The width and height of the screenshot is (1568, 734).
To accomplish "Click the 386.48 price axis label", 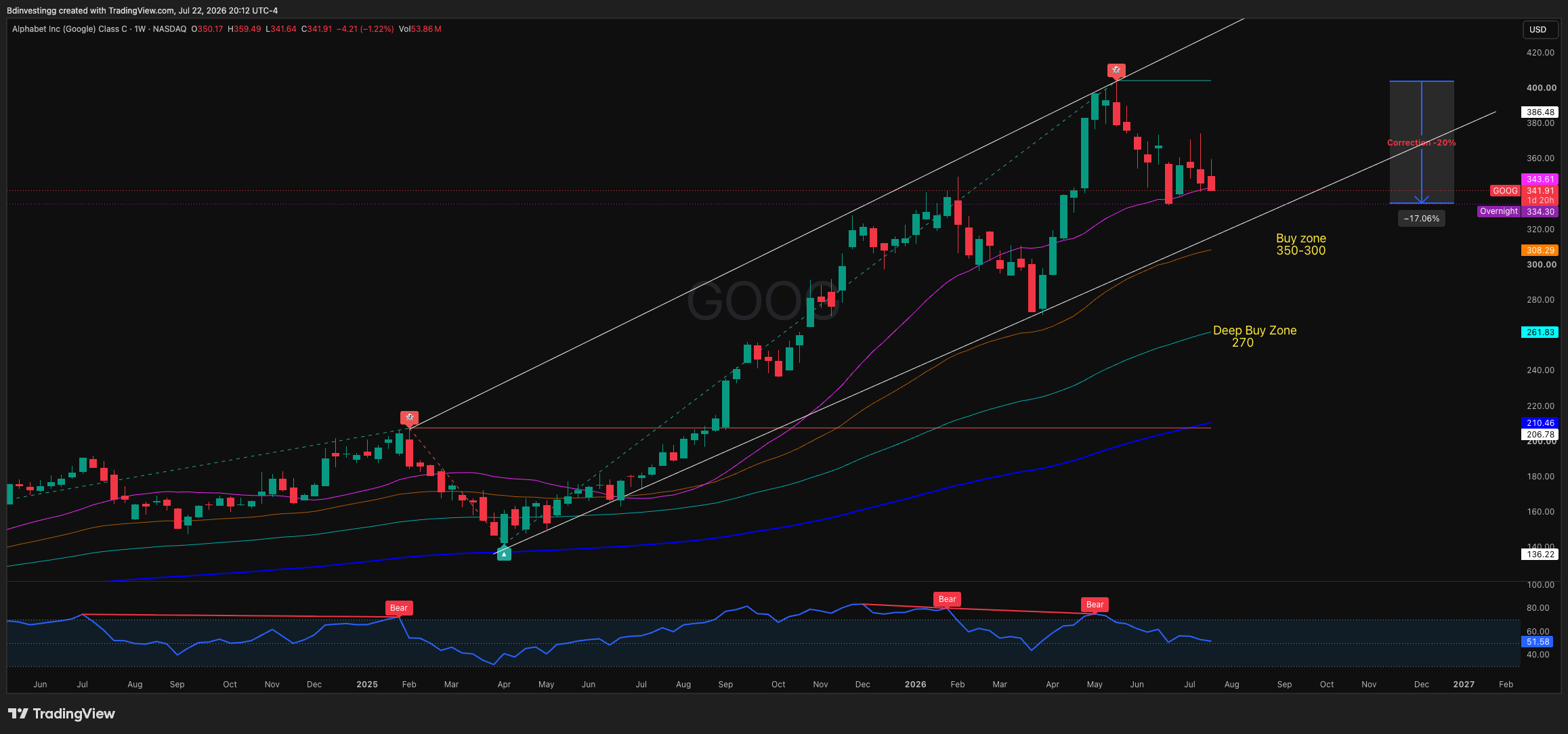I will [x=1540, y=112].
